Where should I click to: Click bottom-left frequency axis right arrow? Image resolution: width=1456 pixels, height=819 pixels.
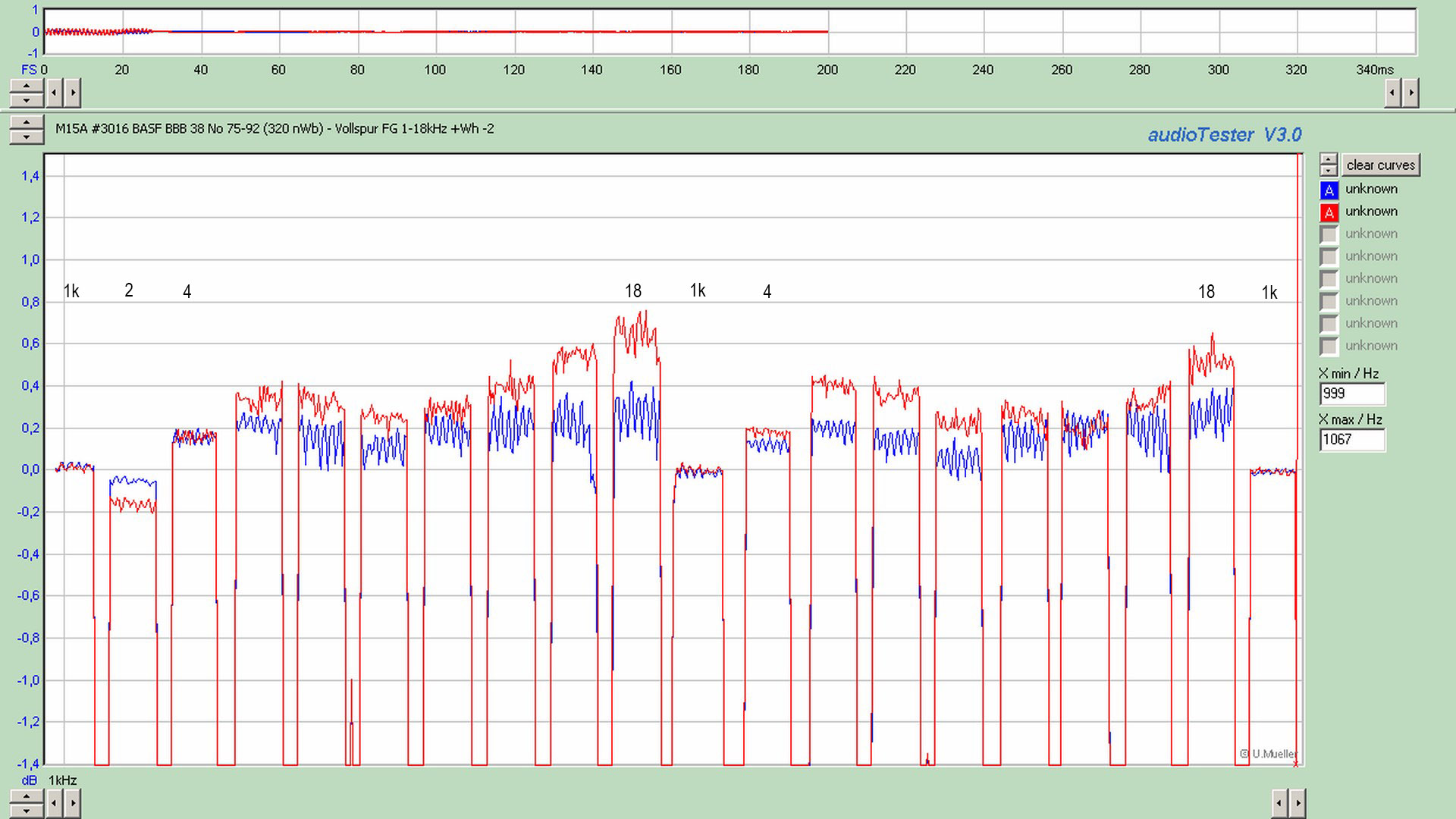(73, 802)
